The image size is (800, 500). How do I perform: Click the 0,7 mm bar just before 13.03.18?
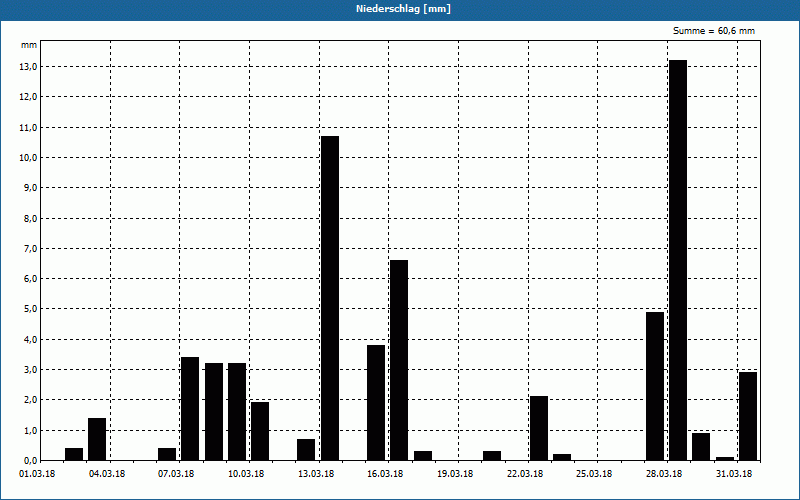click(x=306, y=449)
